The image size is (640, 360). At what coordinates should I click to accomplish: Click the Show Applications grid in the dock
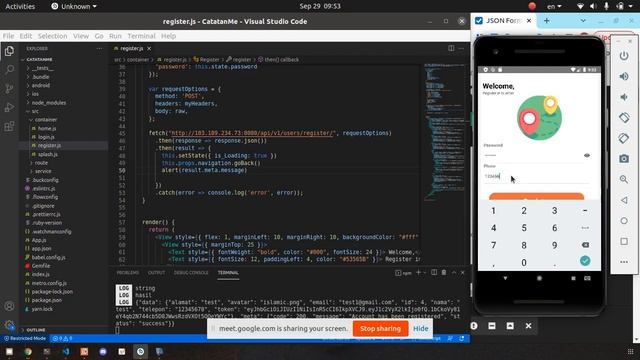tap(630, 351)
